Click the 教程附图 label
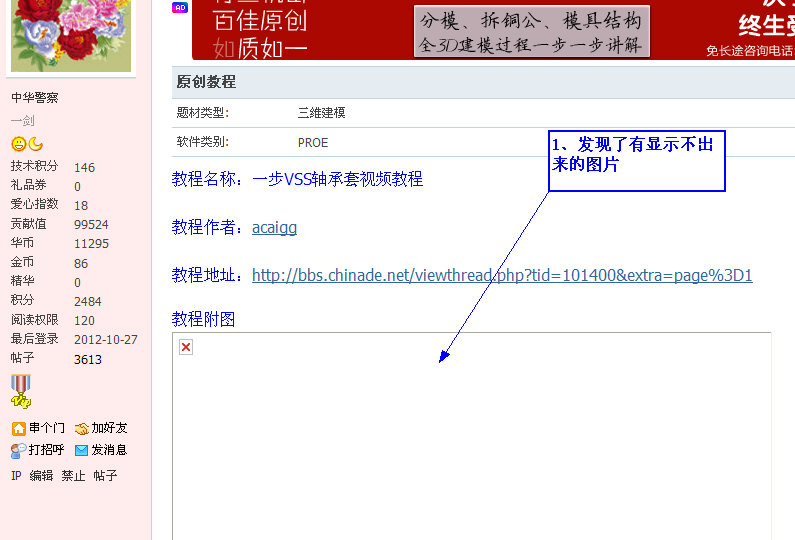The image size is (795, 540). pyautogui.click(x=203, y=319)
